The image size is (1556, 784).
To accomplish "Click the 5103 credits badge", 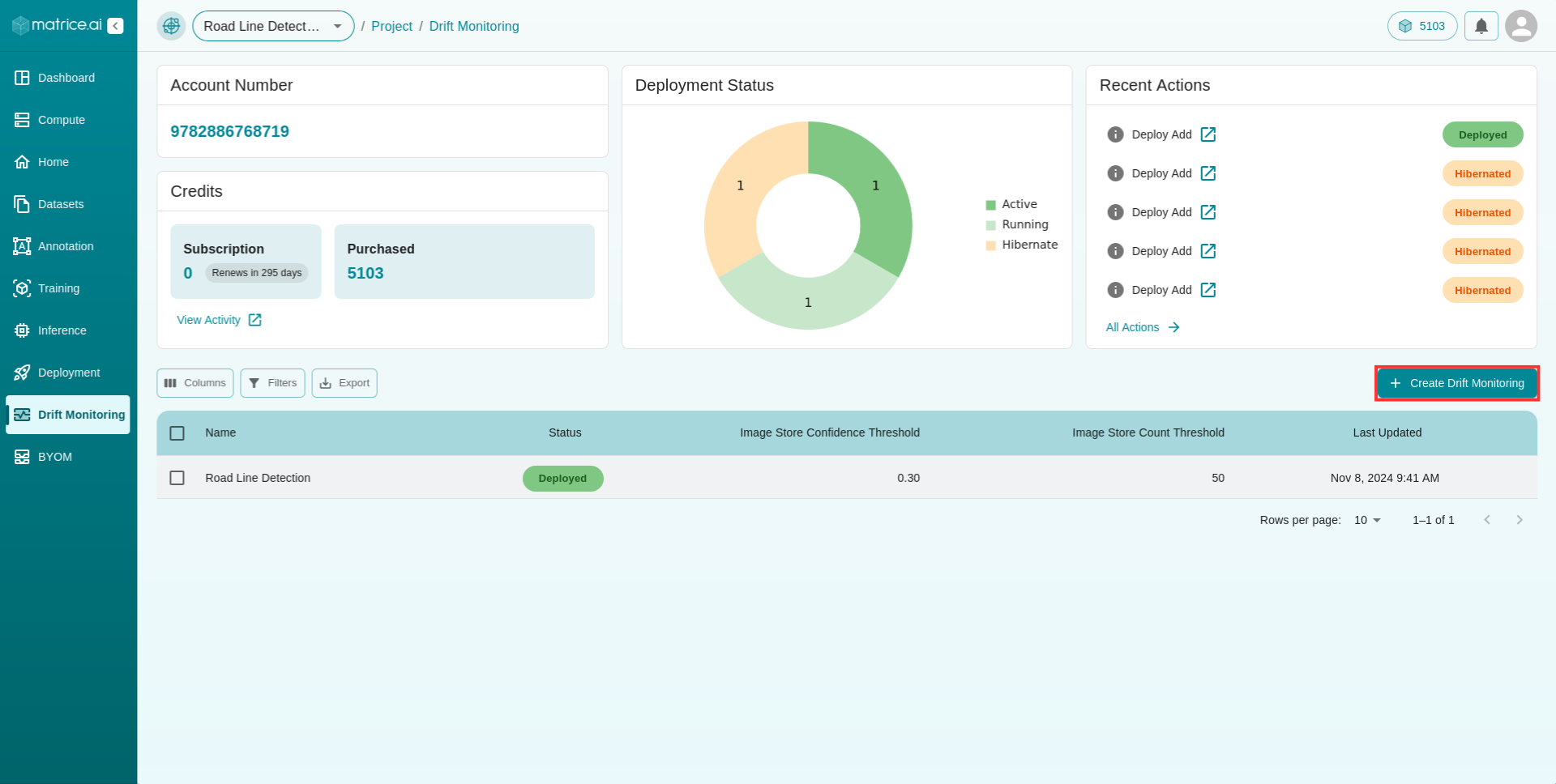I will pos(1422,26).
